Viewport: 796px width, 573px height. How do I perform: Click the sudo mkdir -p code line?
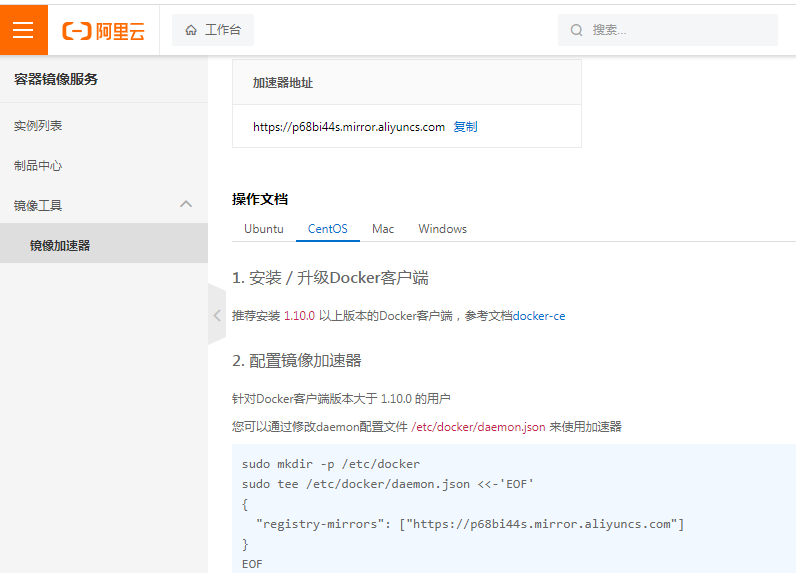click(331, 464)
